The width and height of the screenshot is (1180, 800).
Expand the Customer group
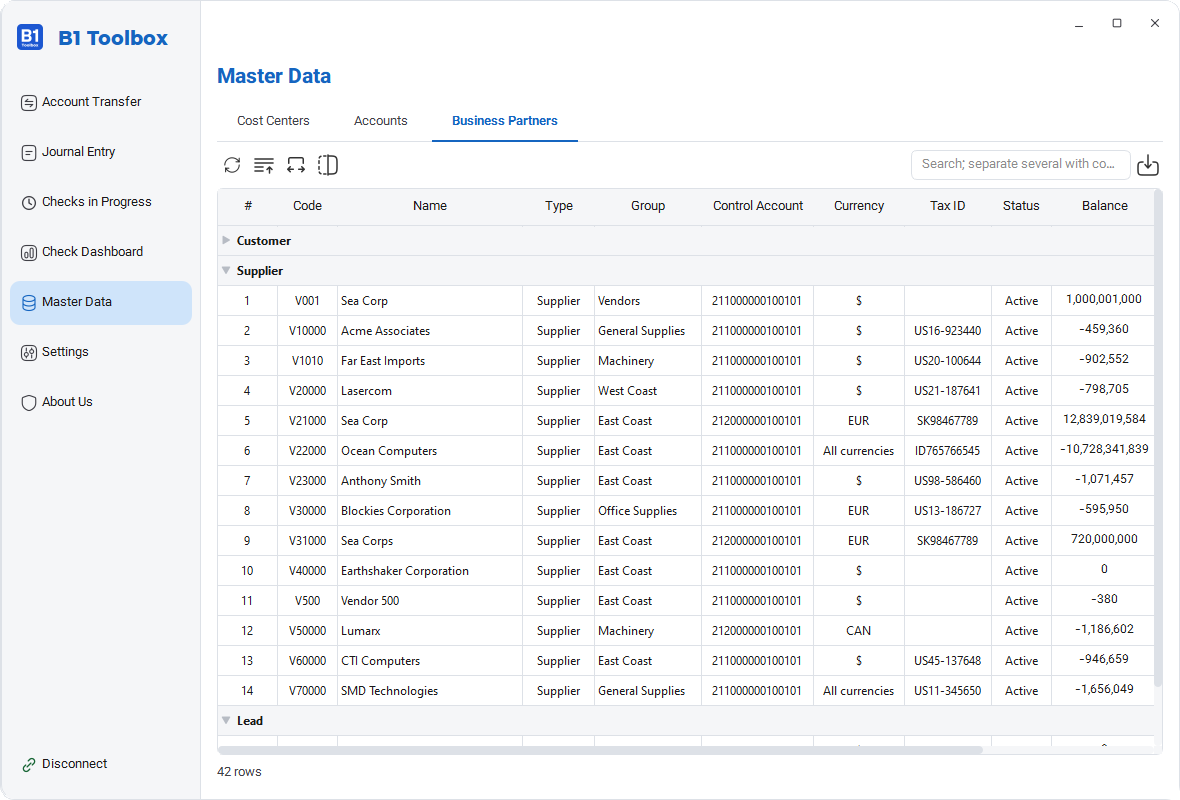226,240
